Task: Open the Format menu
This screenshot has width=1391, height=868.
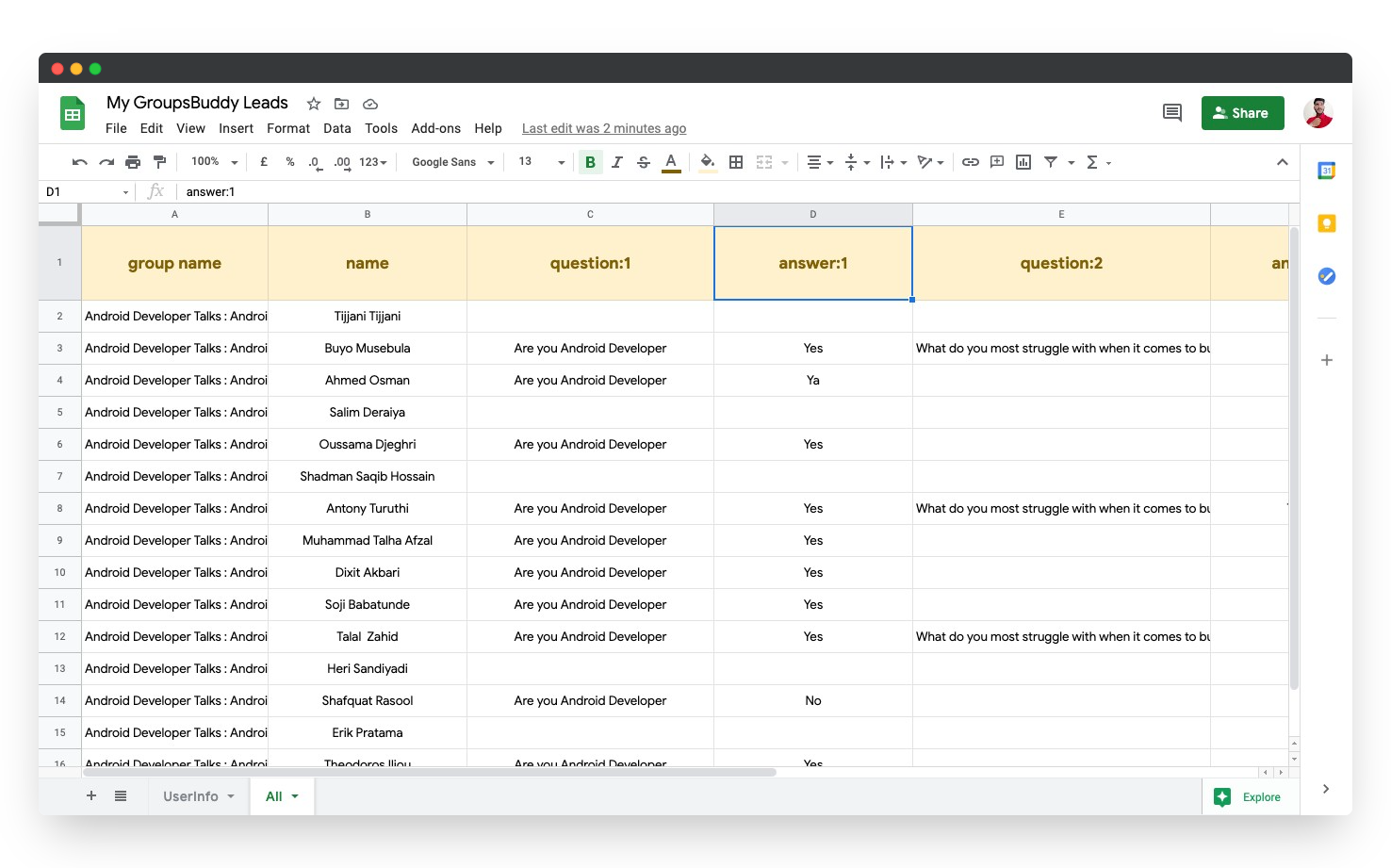Action: pos(287,128)
